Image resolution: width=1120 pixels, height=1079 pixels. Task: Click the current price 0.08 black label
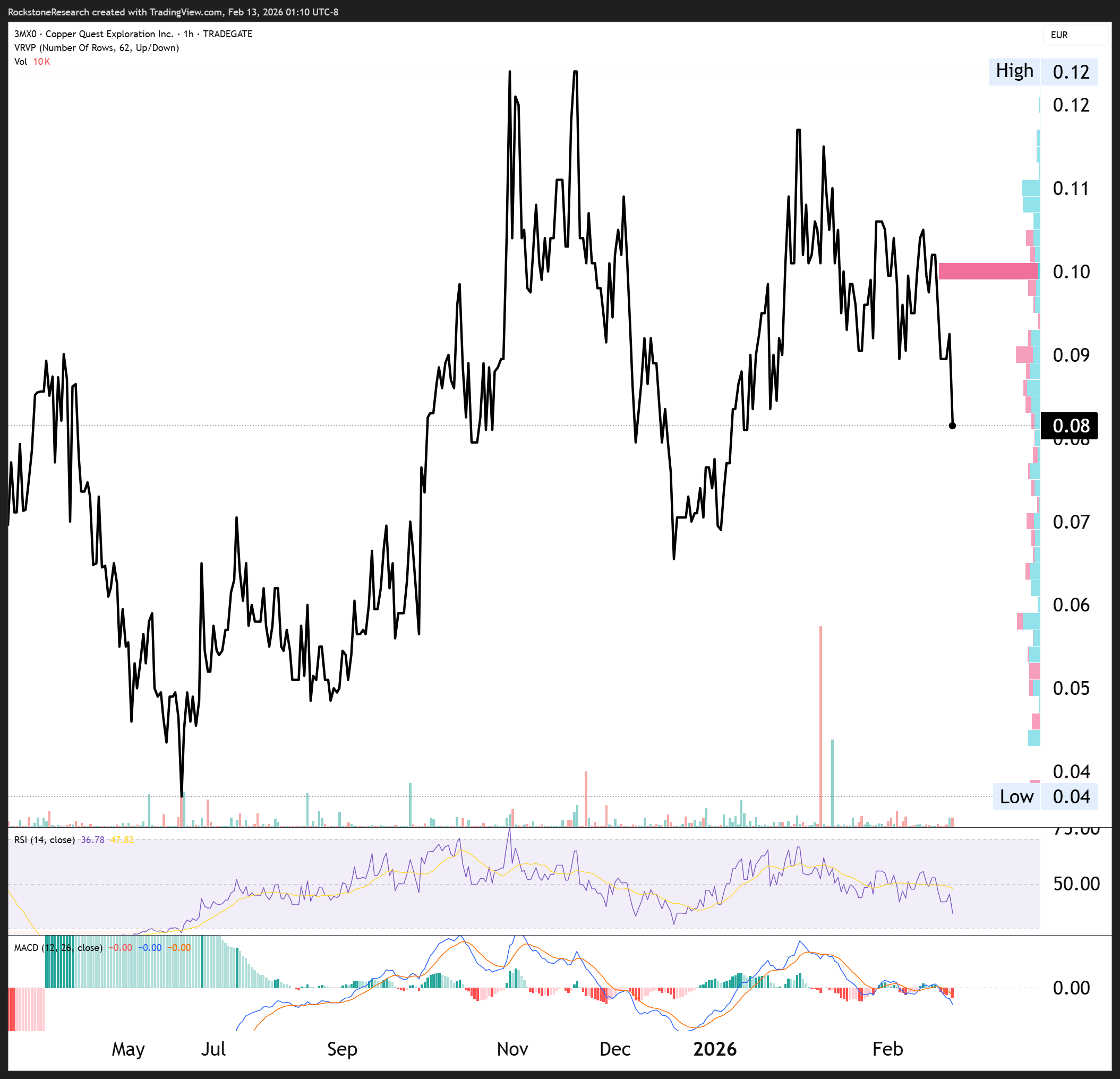pyautogui.click(x=1069, y=426)
